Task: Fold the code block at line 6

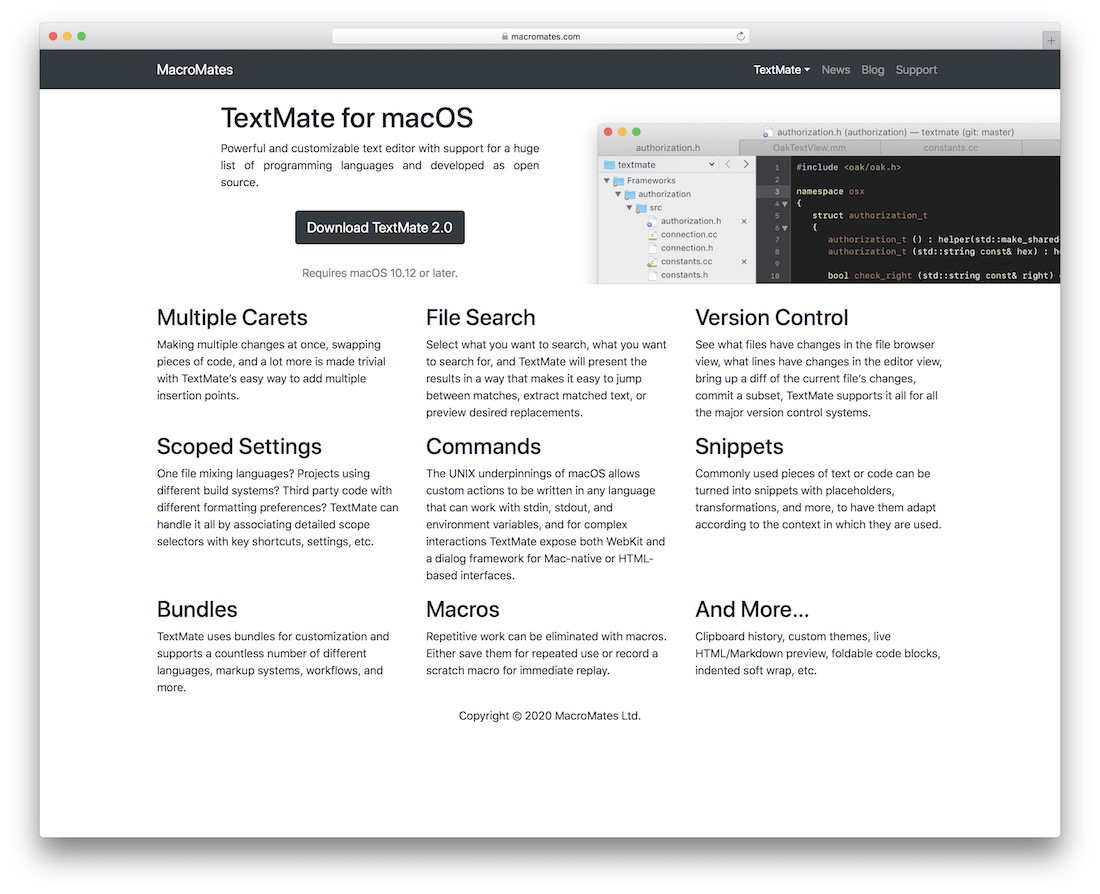Action: [785, 228]
